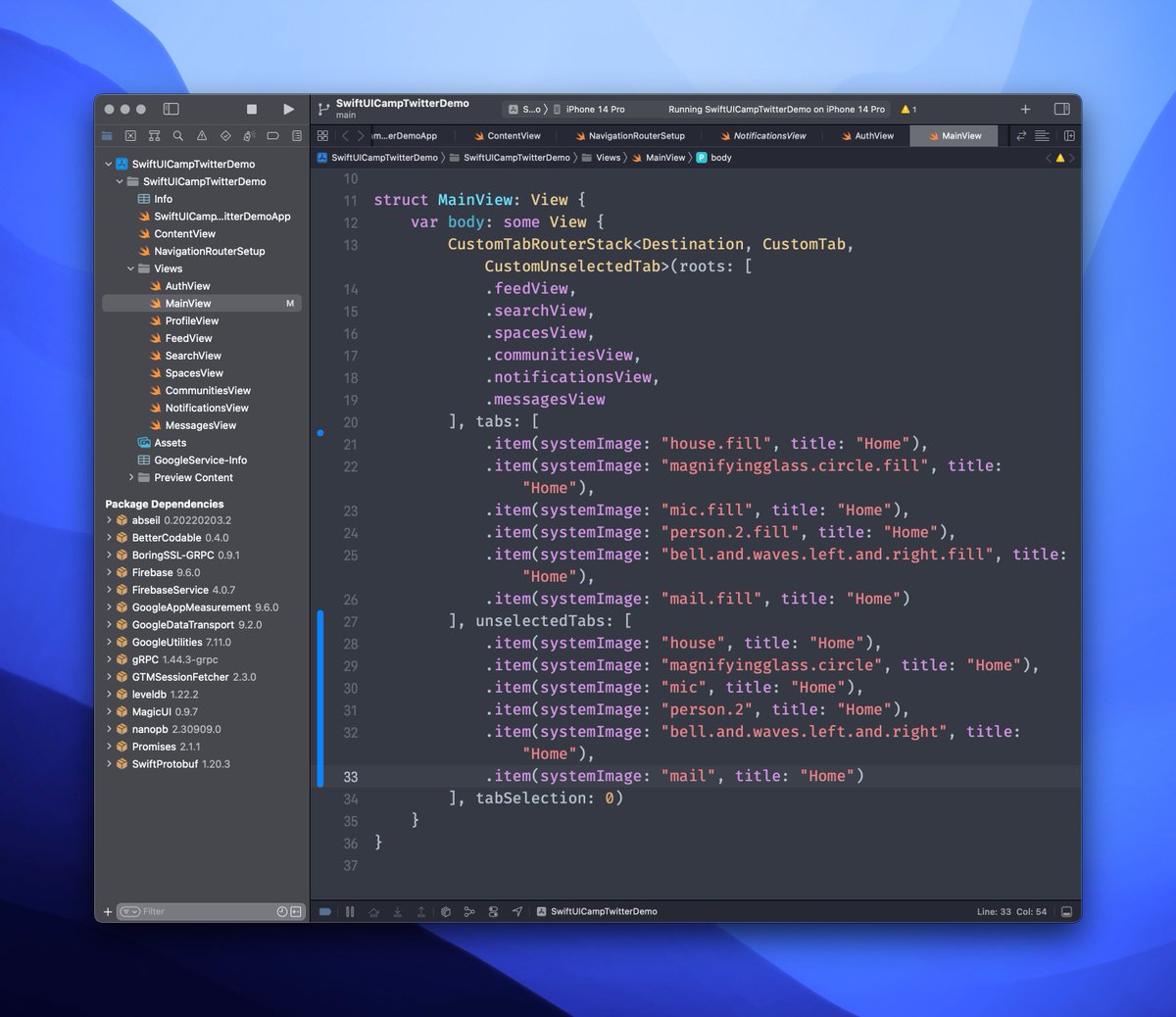This screenshot has width=1176, height=1017.
Task: Go forward in editor history
Action: click(361, 136)
